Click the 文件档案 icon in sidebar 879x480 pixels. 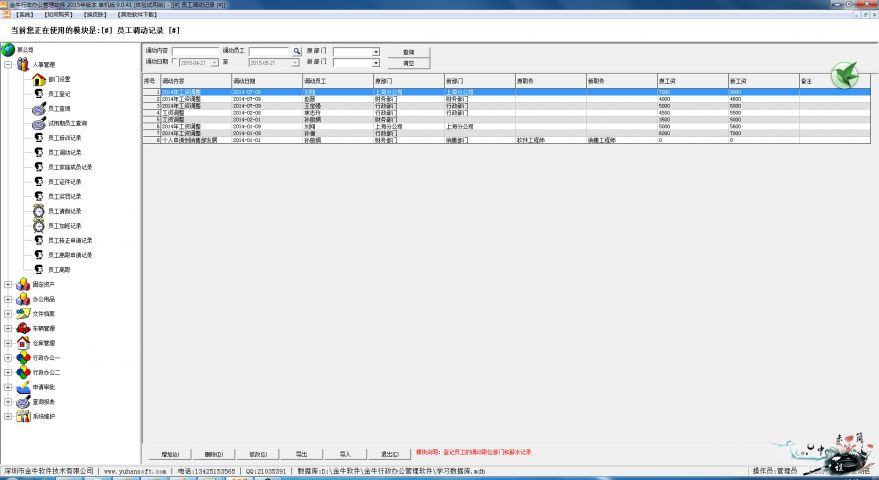pyautogui.click(x=23, y=313)
